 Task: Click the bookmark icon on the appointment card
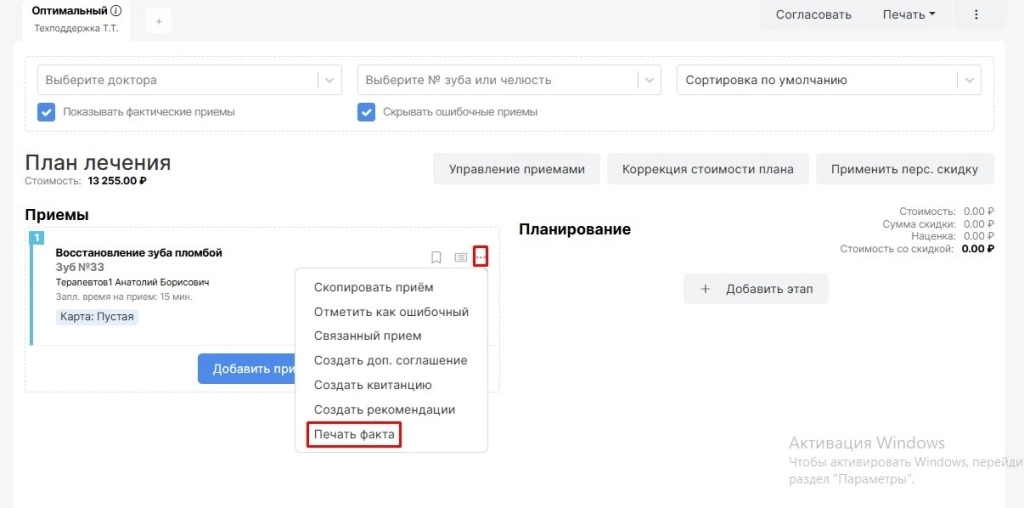click(436, 257)
